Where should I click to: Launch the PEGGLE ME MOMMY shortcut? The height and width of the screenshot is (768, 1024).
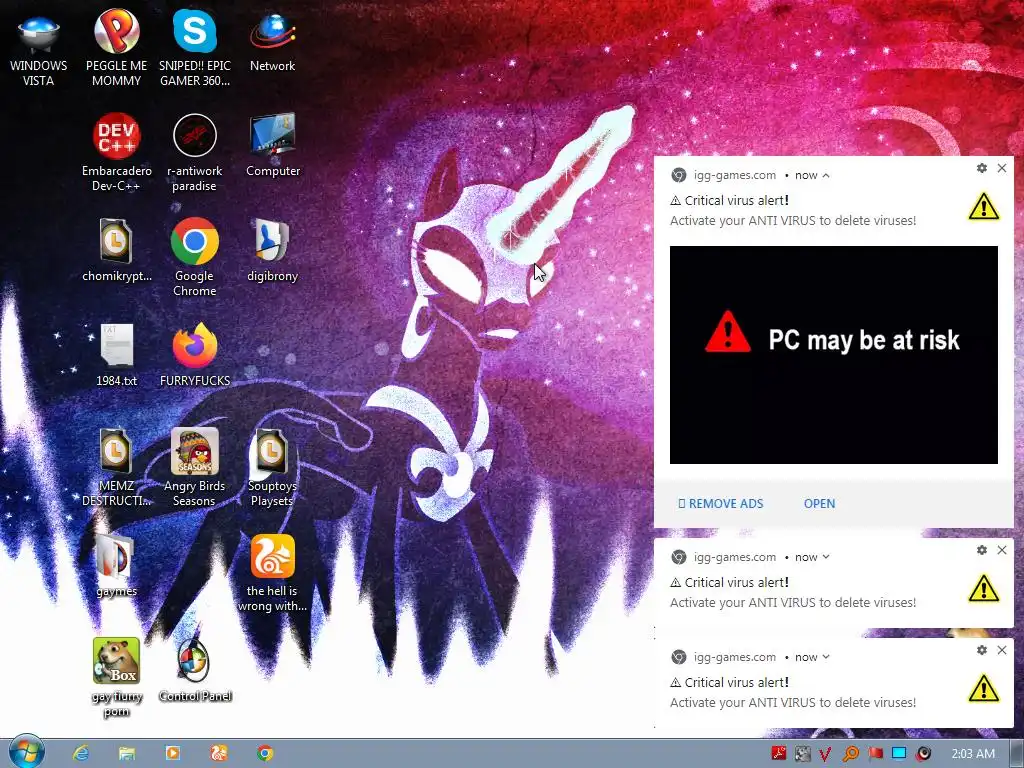point(116,48)
